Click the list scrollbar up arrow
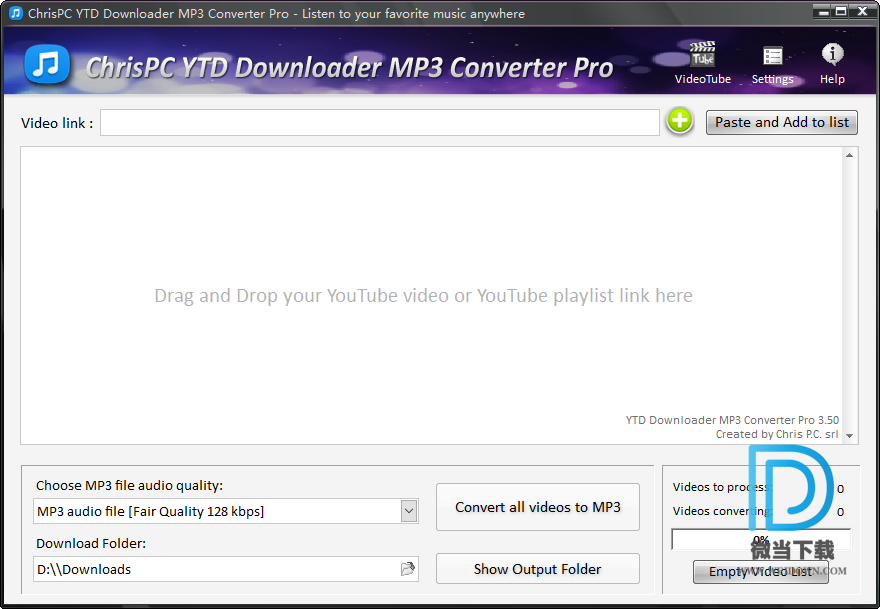Viewport: 880px width, 609px height. click(849, 155)
